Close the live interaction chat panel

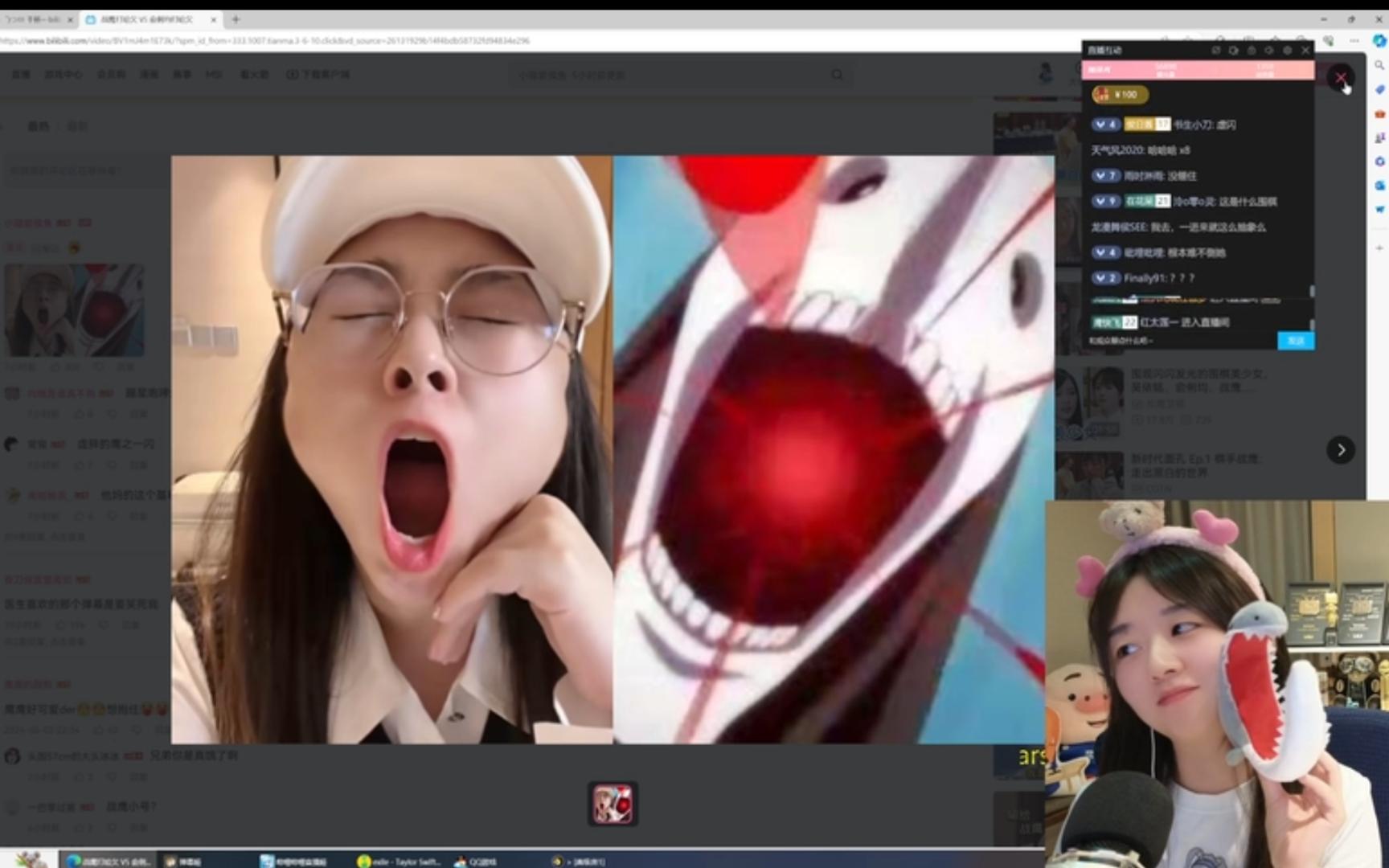click(1305, 50)
